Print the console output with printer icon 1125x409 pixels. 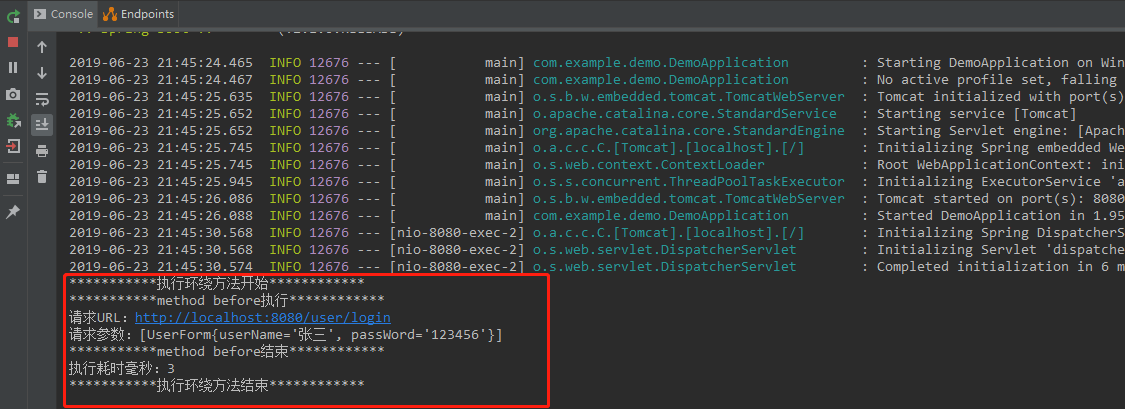tap(42, 150)
